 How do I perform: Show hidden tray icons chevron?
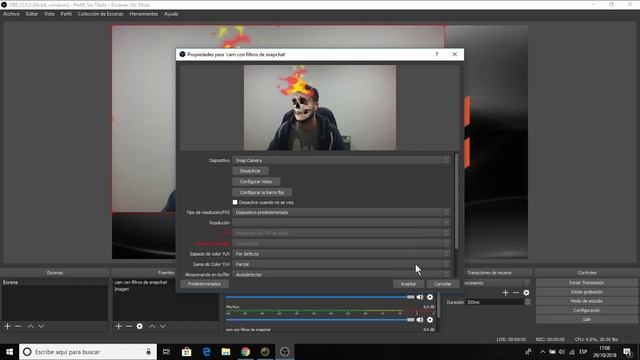[x=542, y=352]
